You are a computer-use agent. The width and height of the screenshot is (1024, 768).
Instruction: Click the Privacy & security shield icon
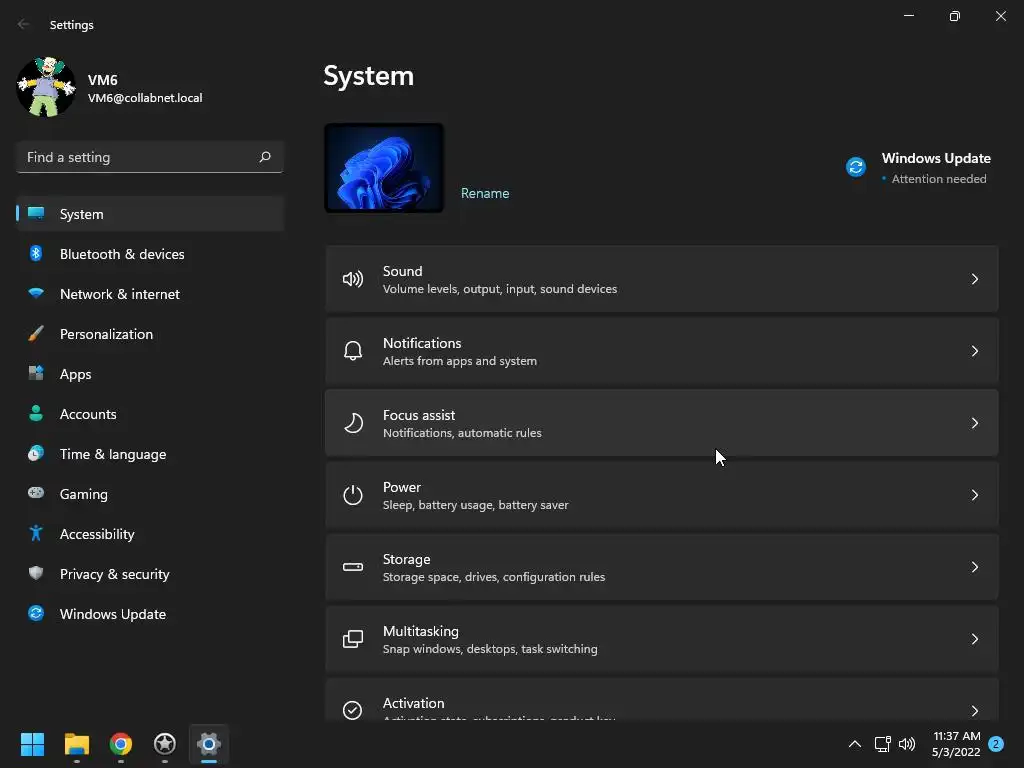point(36,573)
